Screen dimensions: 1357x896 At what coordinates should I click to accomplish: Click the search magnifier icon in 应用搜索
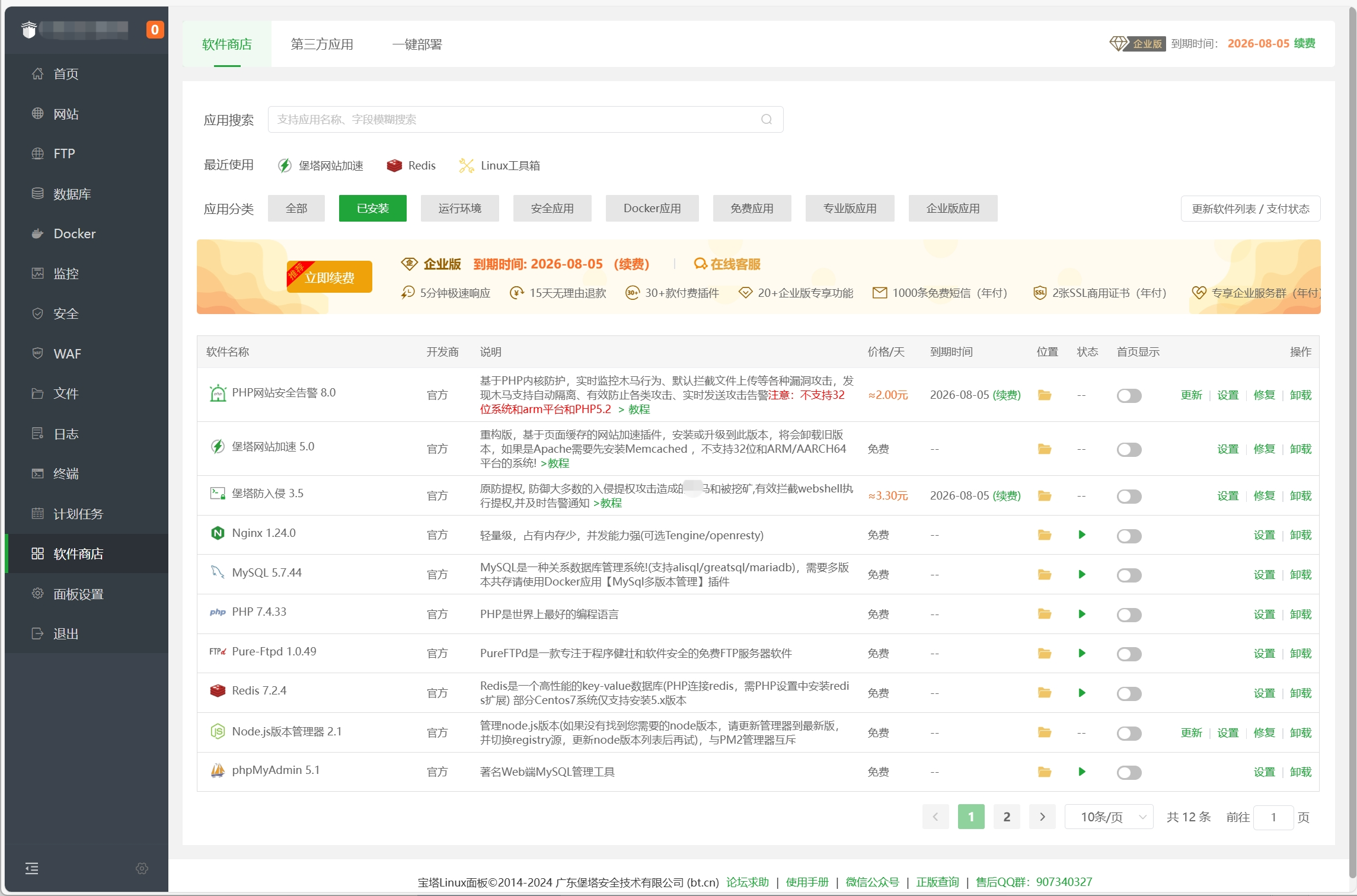767,119
